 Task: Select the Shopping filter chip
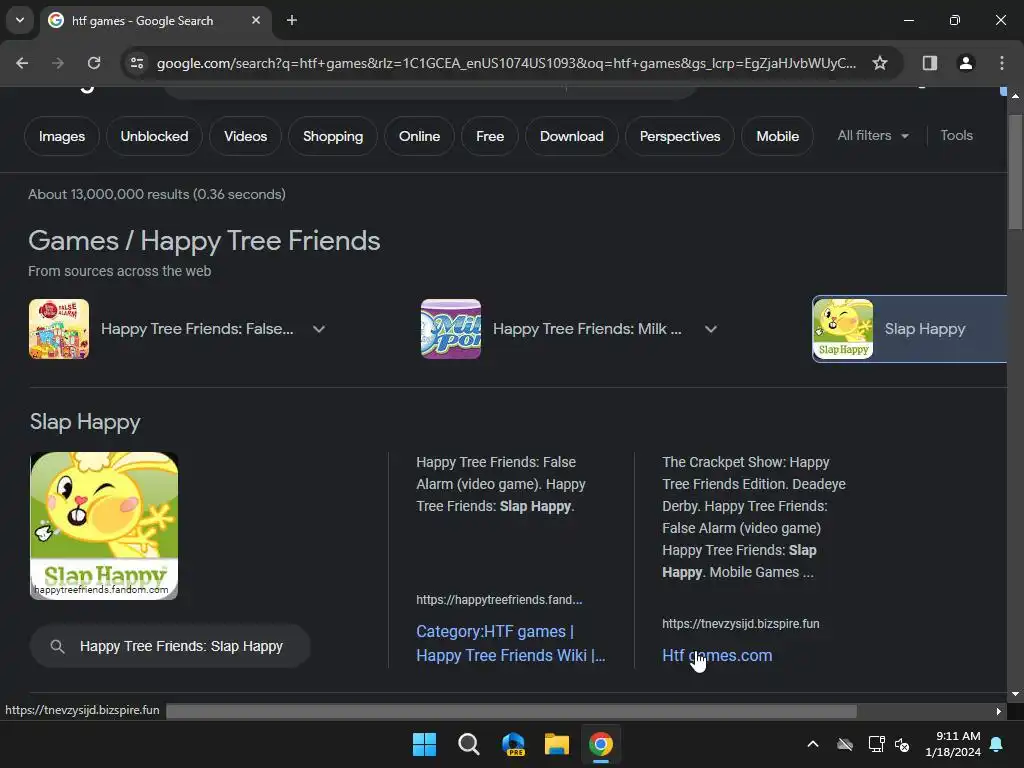[333, 136]
